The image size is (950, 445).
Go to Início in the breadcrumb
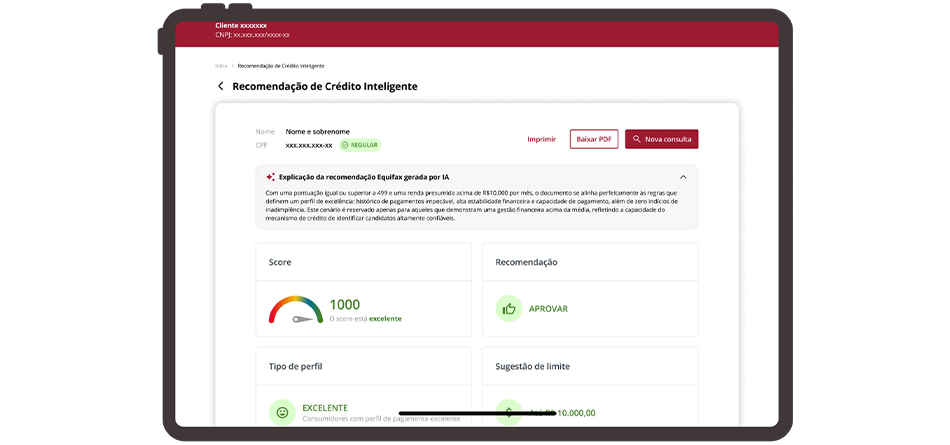[x=221, y=66]
